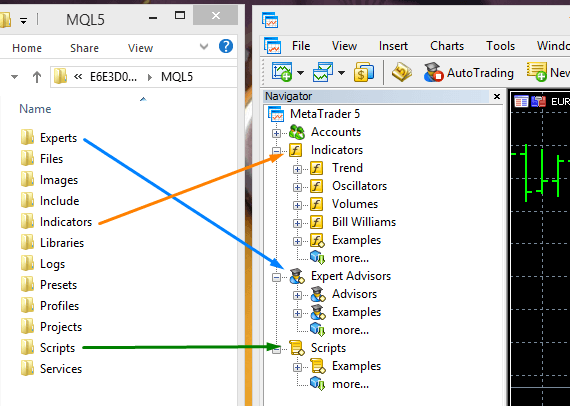Viewport: 570px width, 406px height.
Task: Click the Files folder icon
Action: [27, 159]
